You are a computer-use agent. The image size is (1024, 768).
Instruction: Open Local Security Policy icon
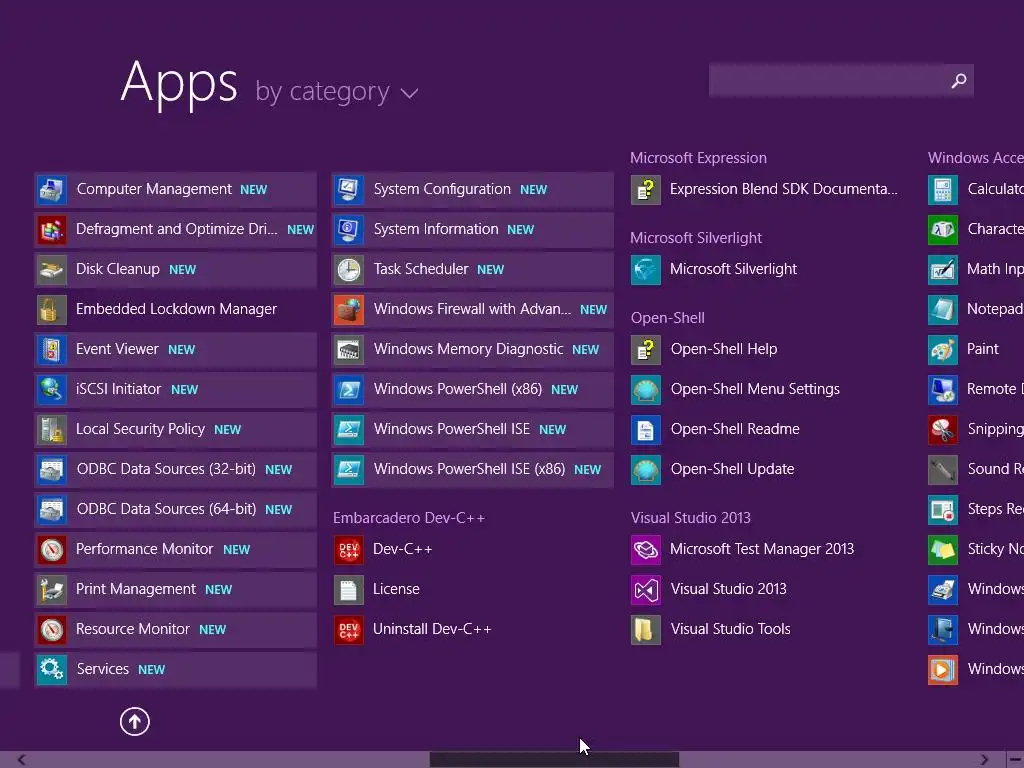pos(52,430)
